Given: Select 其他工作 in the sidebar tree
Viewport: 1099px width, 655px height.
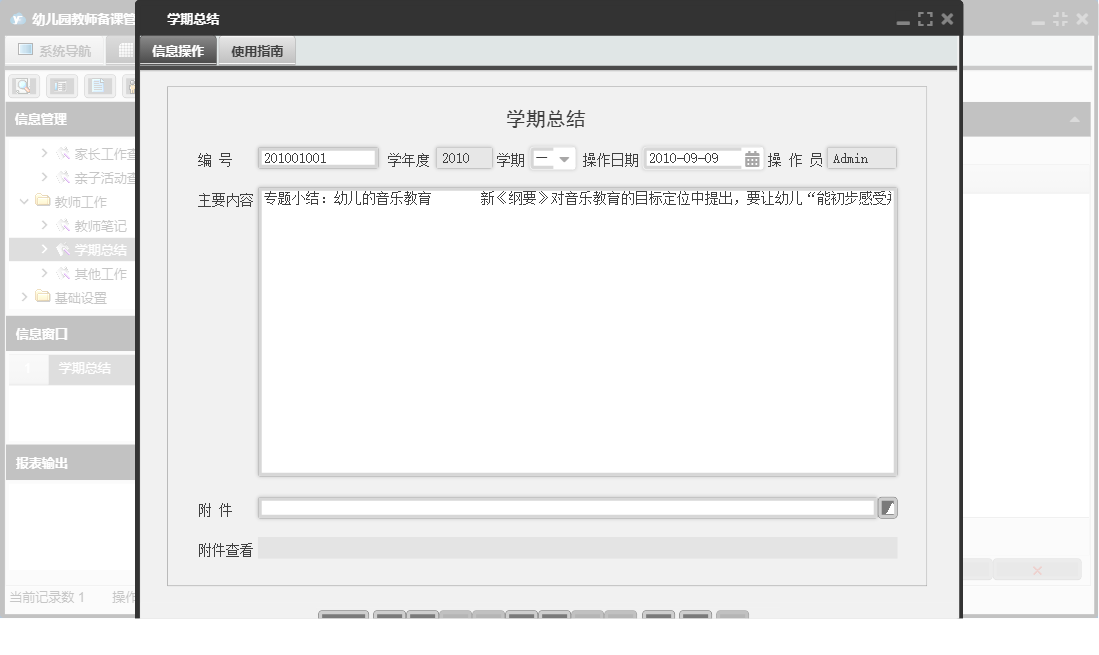Looking at the screenshot, I should pos(100,273).
